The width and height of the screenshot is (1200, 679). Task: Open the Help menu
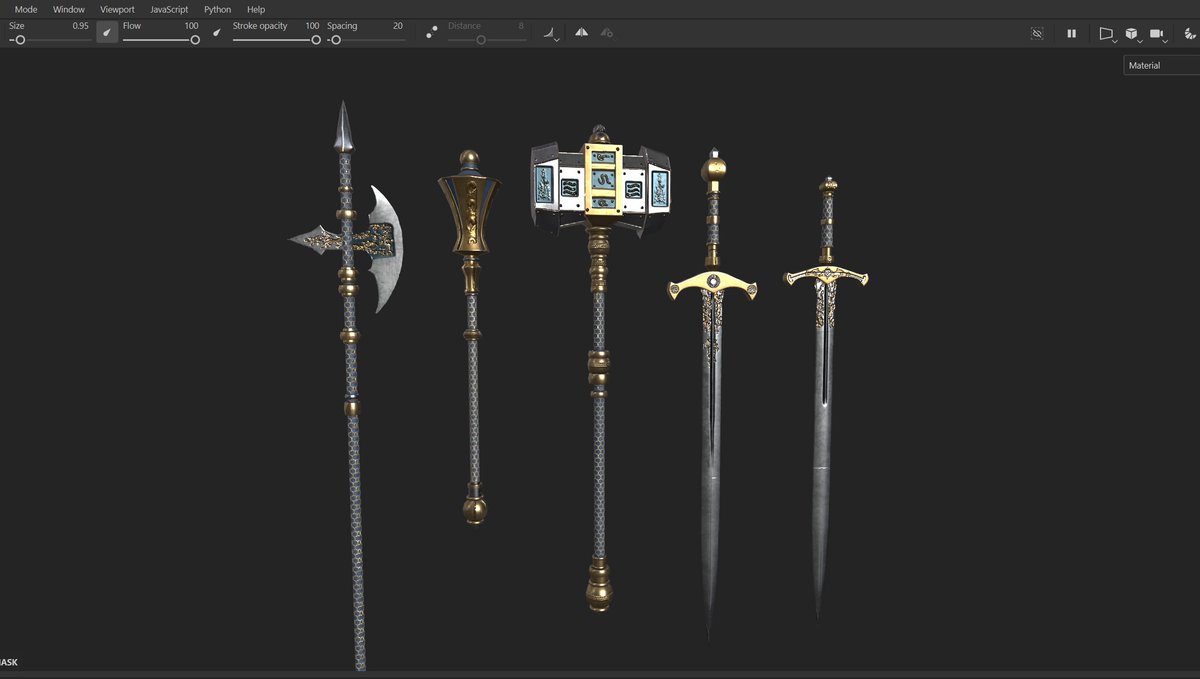(x=256, y=9)
